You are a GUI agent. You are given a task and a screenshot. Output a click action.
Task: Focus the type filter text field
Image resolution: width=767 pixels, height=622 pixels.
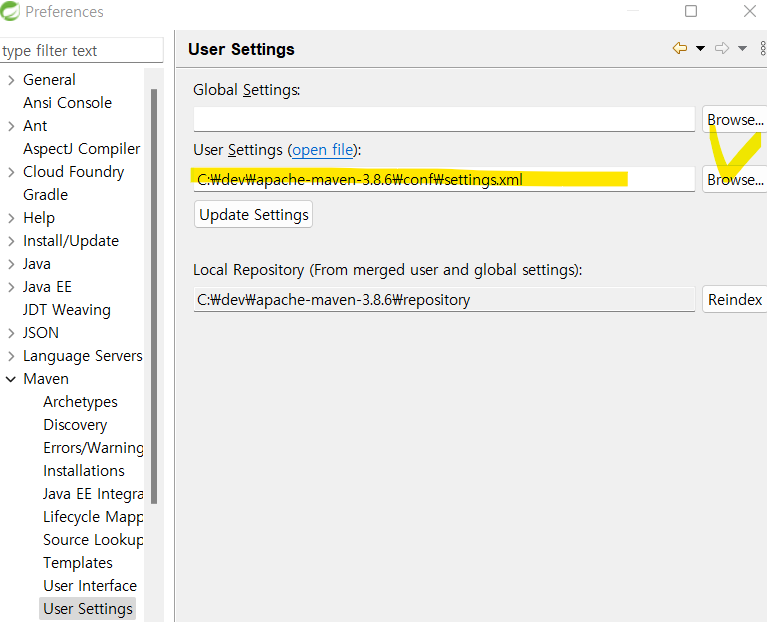tap(82, 50)
